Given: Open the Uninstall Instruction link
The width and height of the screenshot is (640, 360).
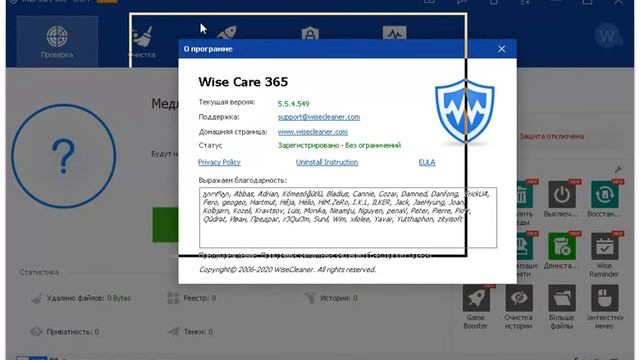Looking at the screenshot, I should coord(327,162).
